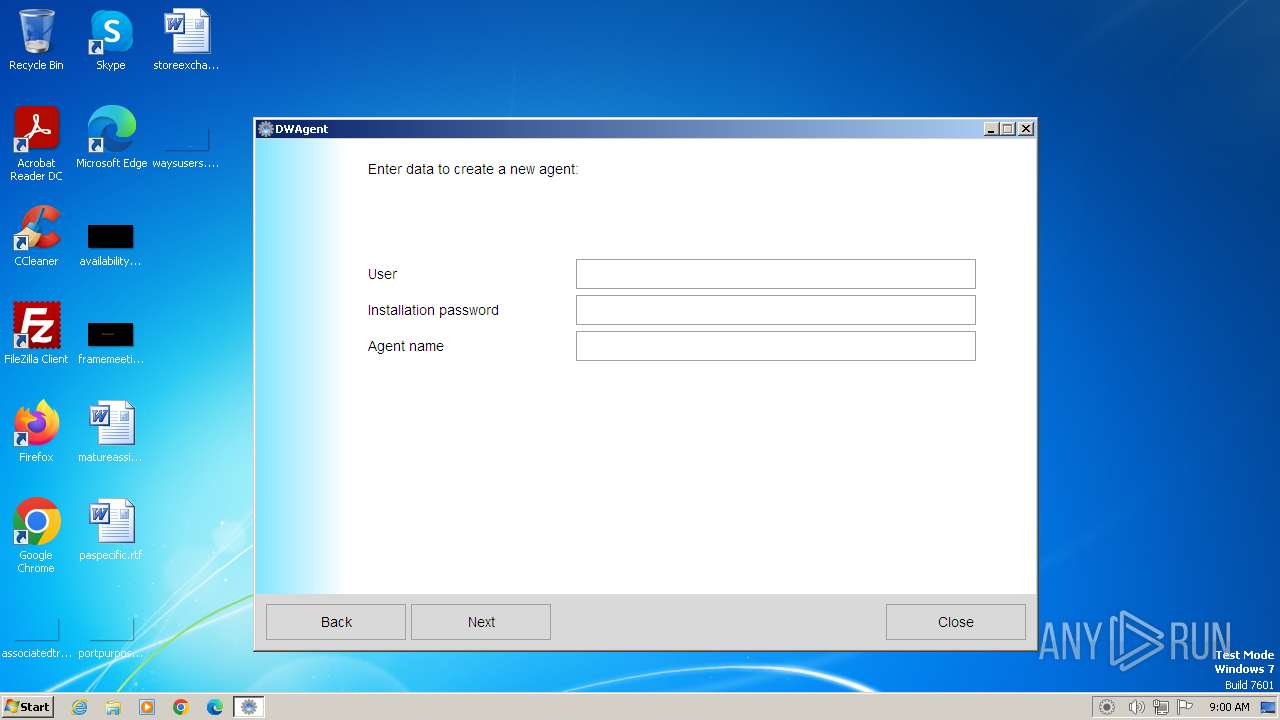Click the 'Installation password' label
Image resolution: width=1280 pixels, height=720 pixels.
pos(433,310)
